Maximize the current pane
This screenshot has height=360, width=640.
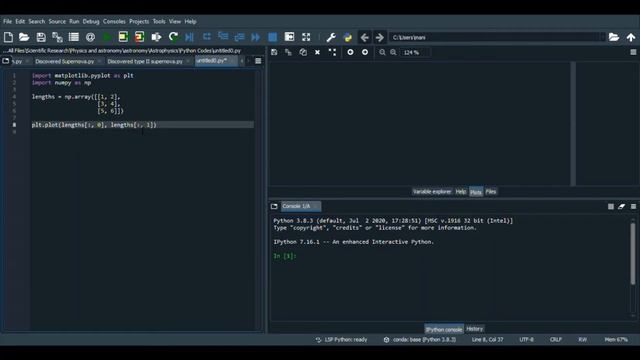tap(289, 37)
